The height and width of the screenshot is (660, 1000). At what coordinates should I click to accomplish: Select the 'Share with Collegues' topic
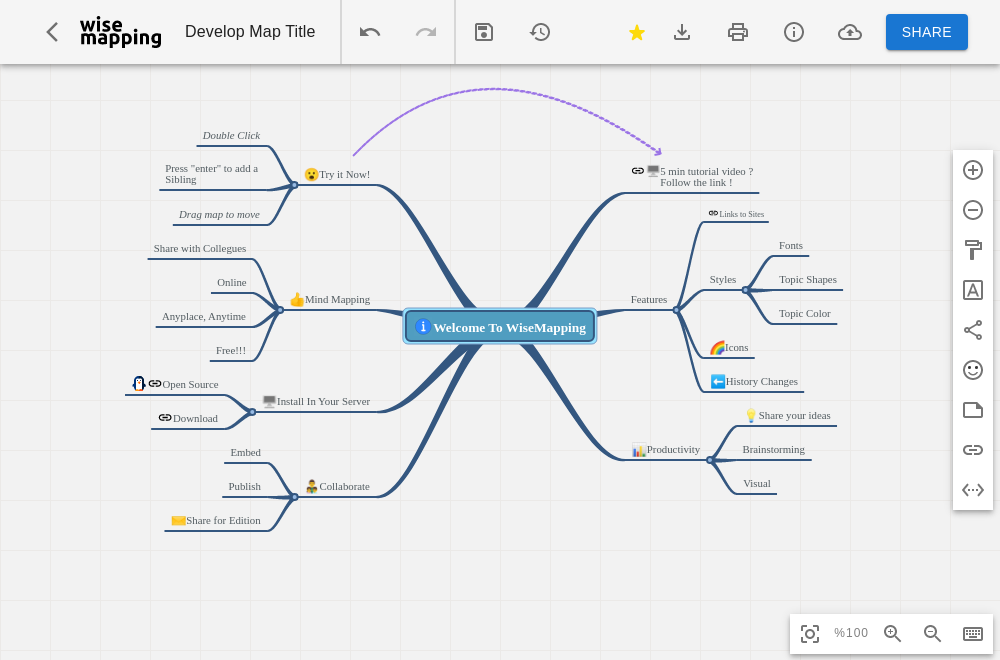(200, 248)
